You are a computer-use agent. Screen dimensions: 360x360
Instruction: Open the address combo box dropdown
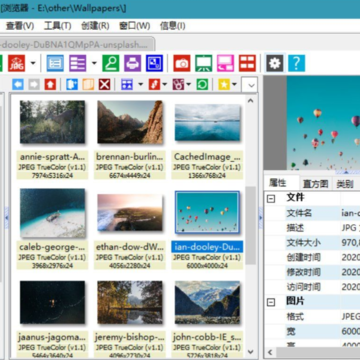pyautogui.click(x=250, y=85)
